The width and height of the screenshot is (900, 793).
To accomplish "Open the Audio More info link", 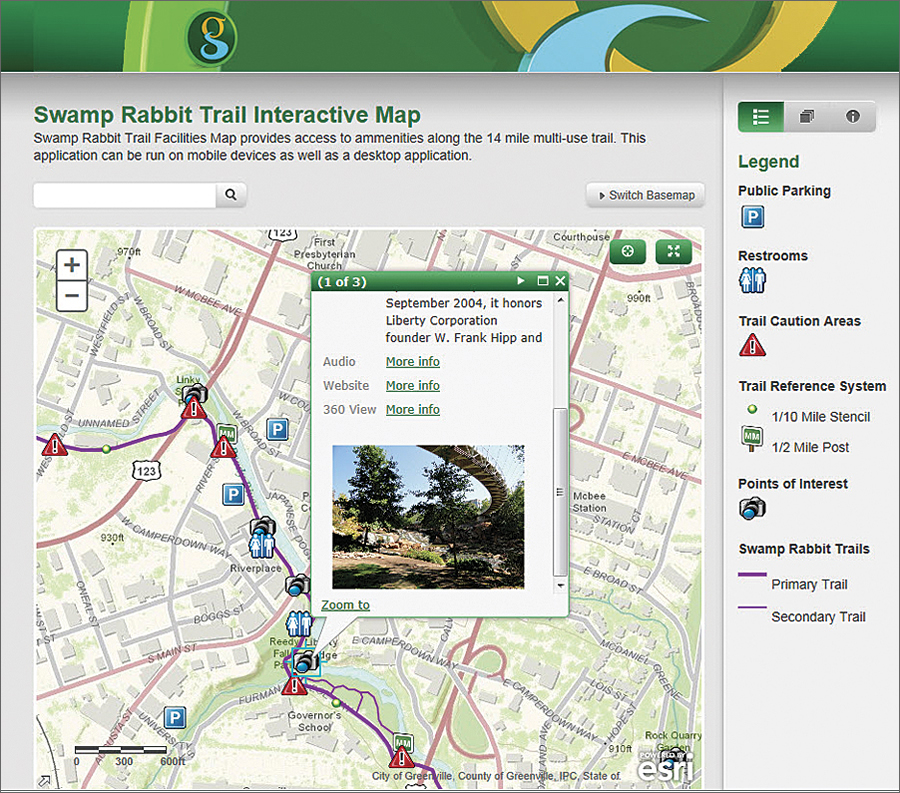I will (x=413, y=361).
